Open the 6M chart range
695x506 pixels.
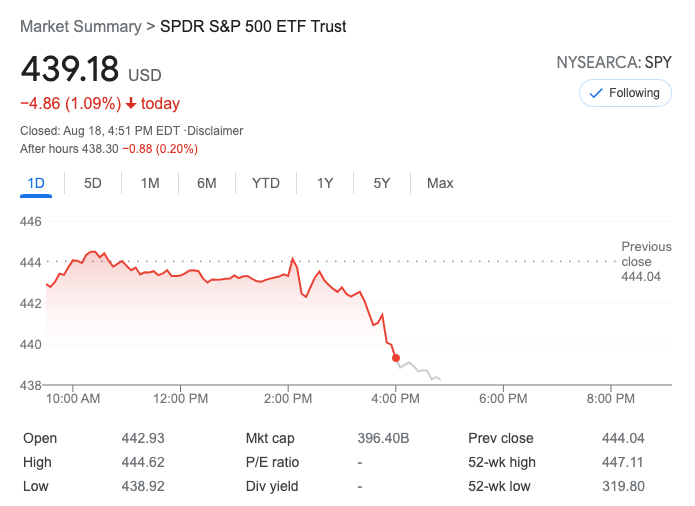(x=207, y=183)
